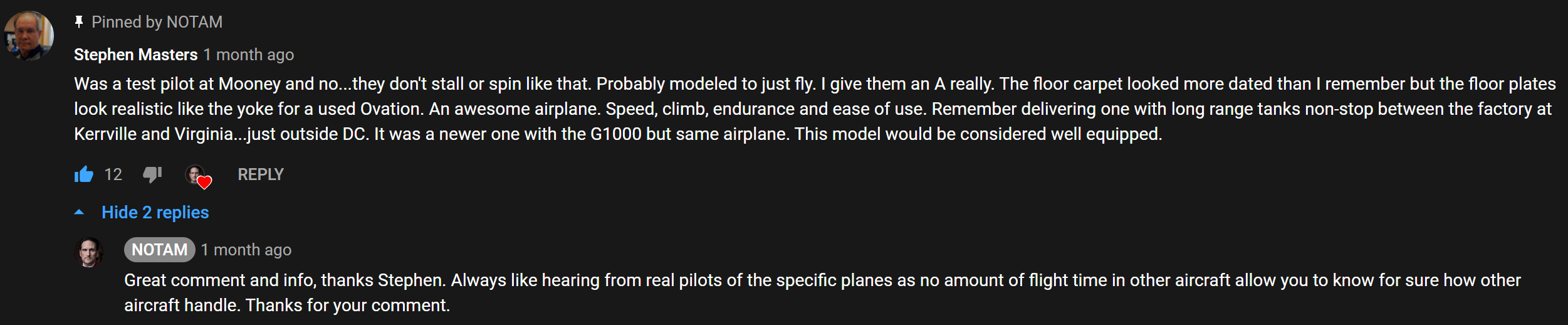Click comment line starting "Was a test pilot"

(815, 84)
